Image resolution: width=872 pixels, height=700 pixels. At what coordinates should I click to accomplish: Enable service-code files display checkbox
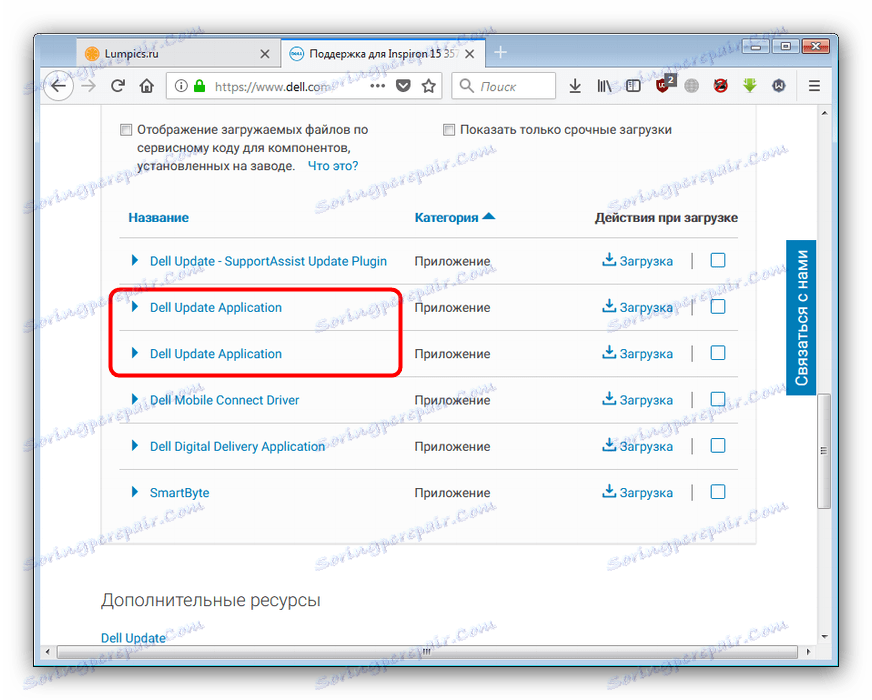click(126, 130)
